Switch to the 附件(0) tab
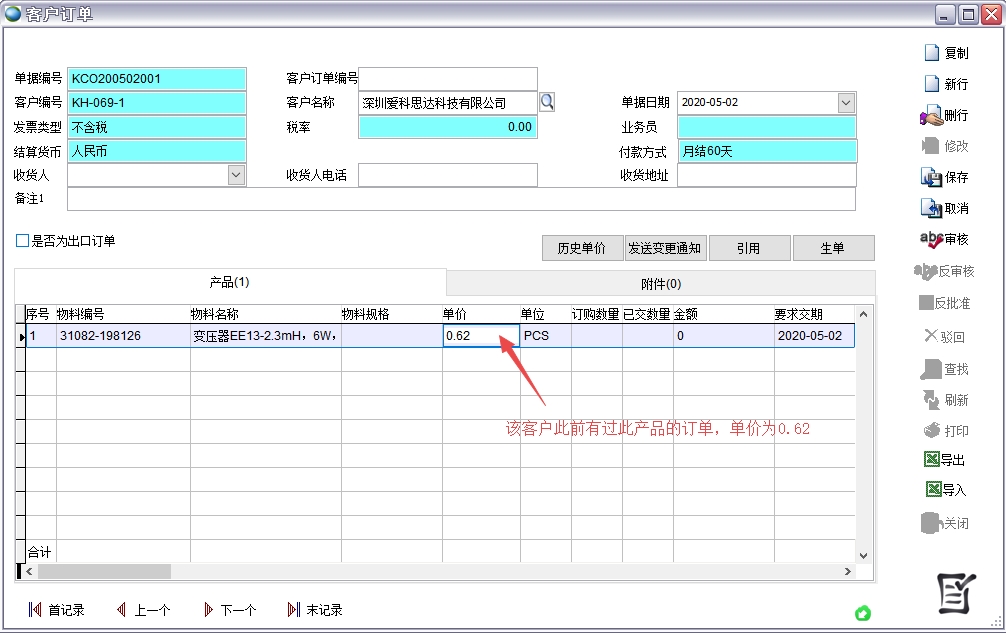The image size is (1006, 633). tap(660, 283)
